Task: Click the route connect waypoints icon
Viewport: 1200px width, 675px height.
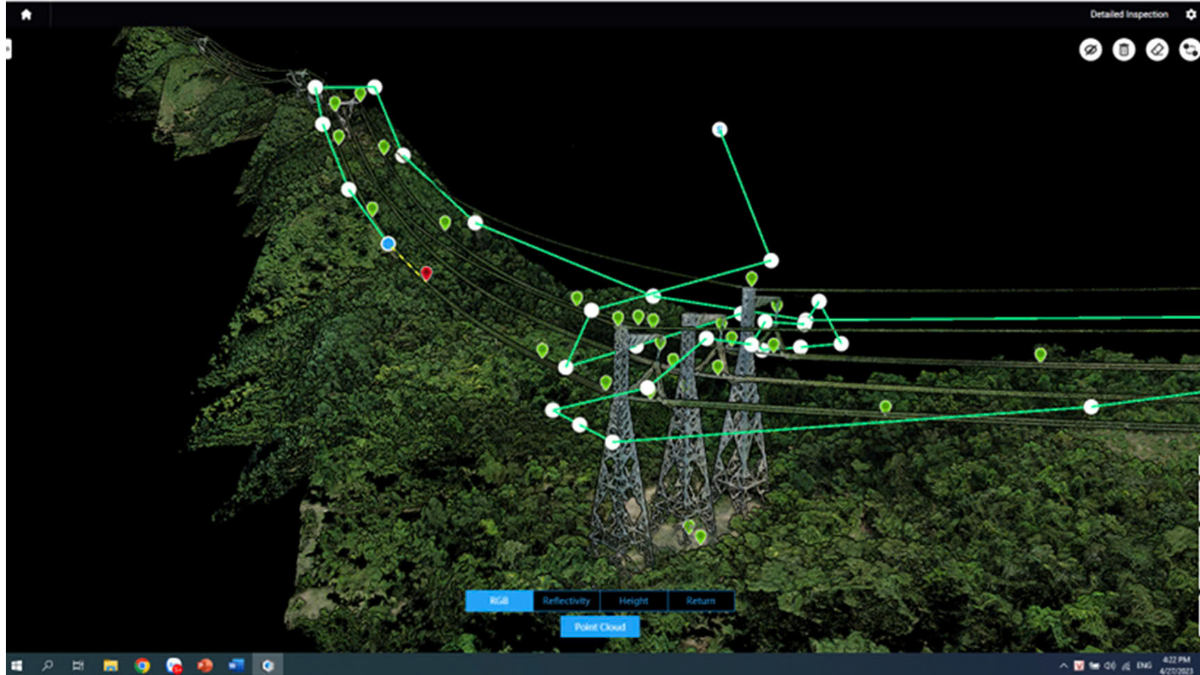Action: tap(1189, 50)
